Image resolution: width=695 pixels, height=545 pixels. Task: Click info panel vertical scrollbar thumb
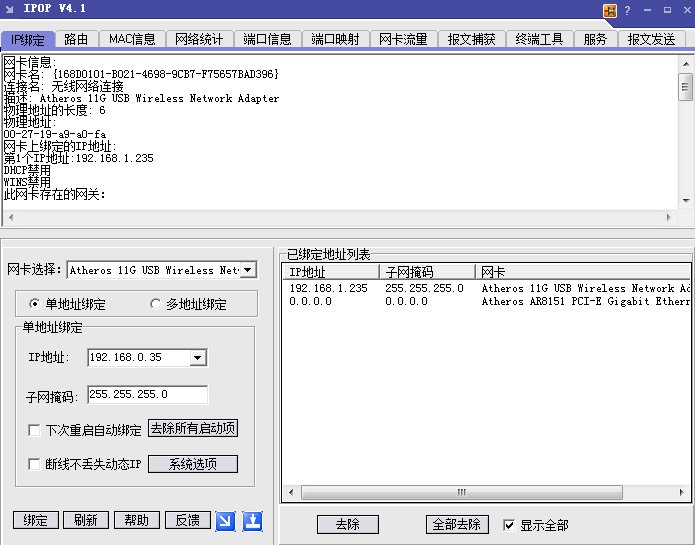tap(685, 87)
